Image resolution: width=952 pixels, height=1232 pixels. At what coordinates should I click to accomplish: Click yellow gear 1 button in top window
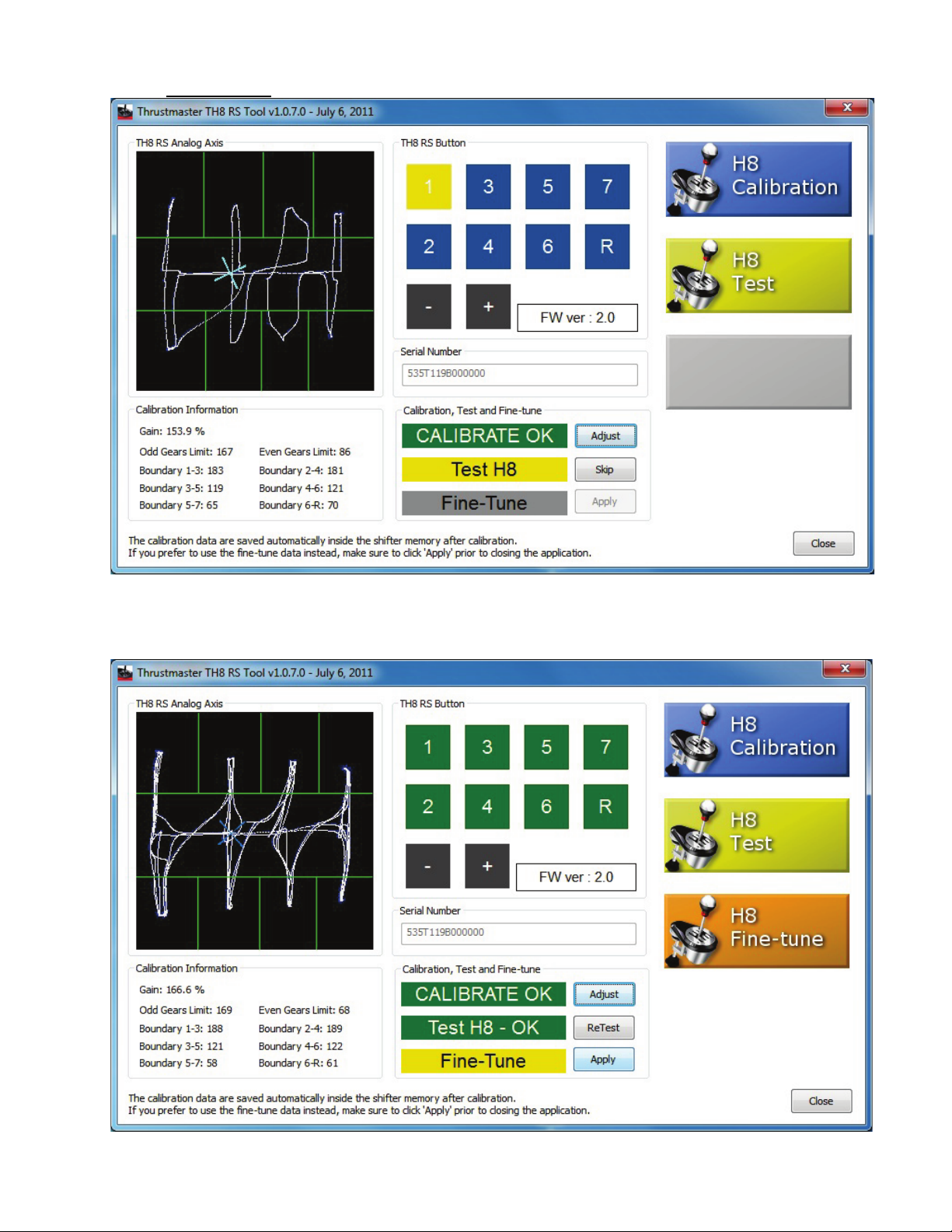(428, 187)
